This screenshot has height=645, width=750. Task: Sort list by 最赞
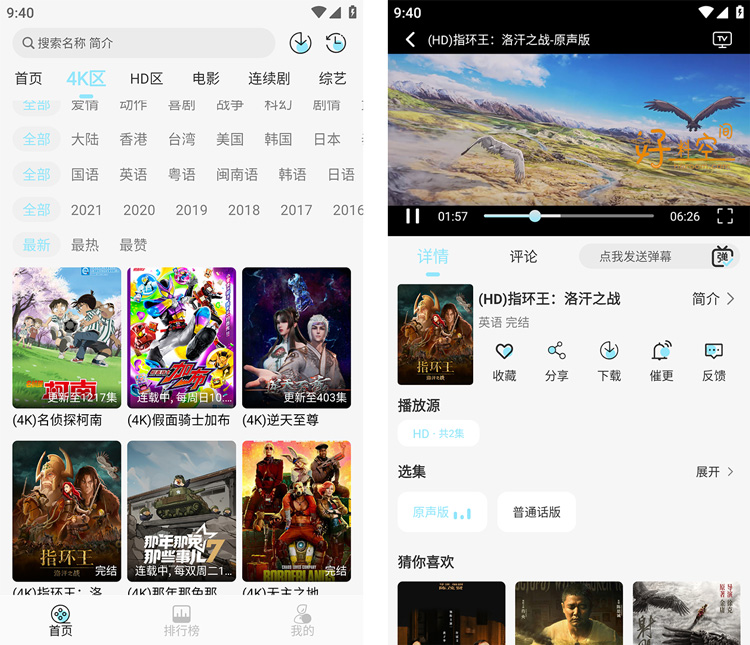tap(133, 245)
